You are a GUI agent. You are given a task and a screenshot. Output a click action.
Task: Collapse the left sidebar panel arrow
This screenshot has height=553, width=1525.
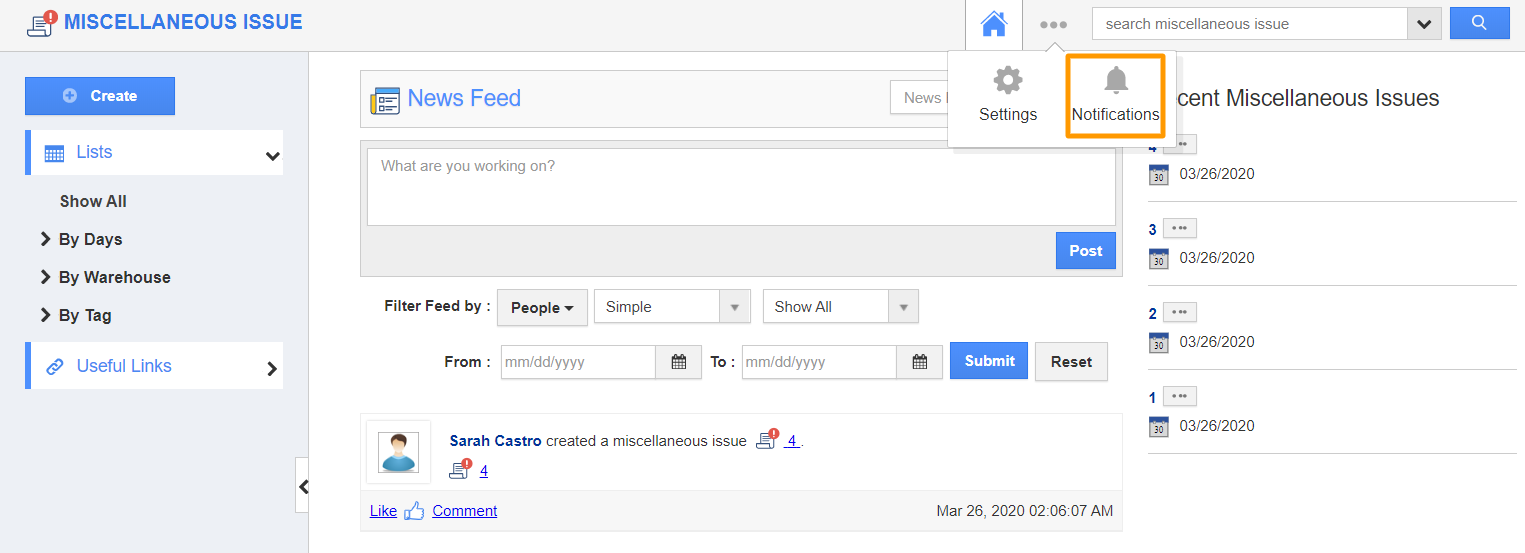tap(303, 486)
